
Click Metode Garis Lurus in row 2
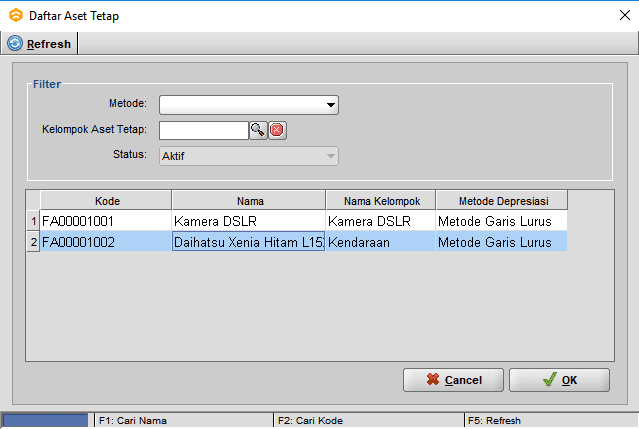[x=502, y=242]
